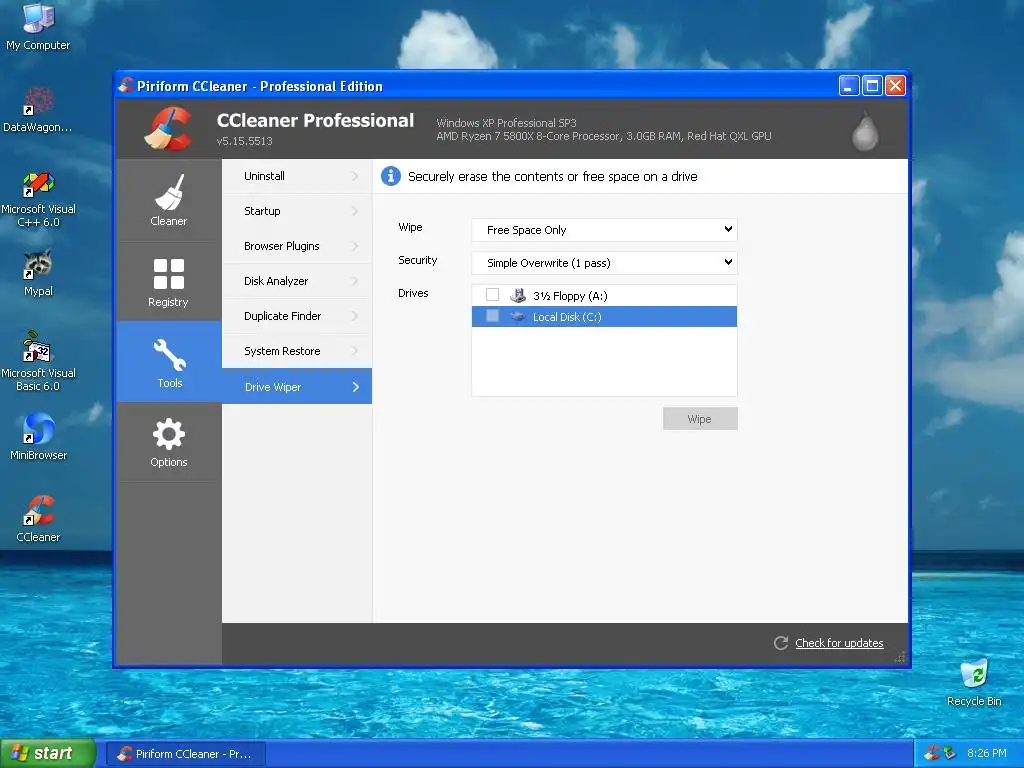Click the 8:26 PM clock

(x=987, y=753)
